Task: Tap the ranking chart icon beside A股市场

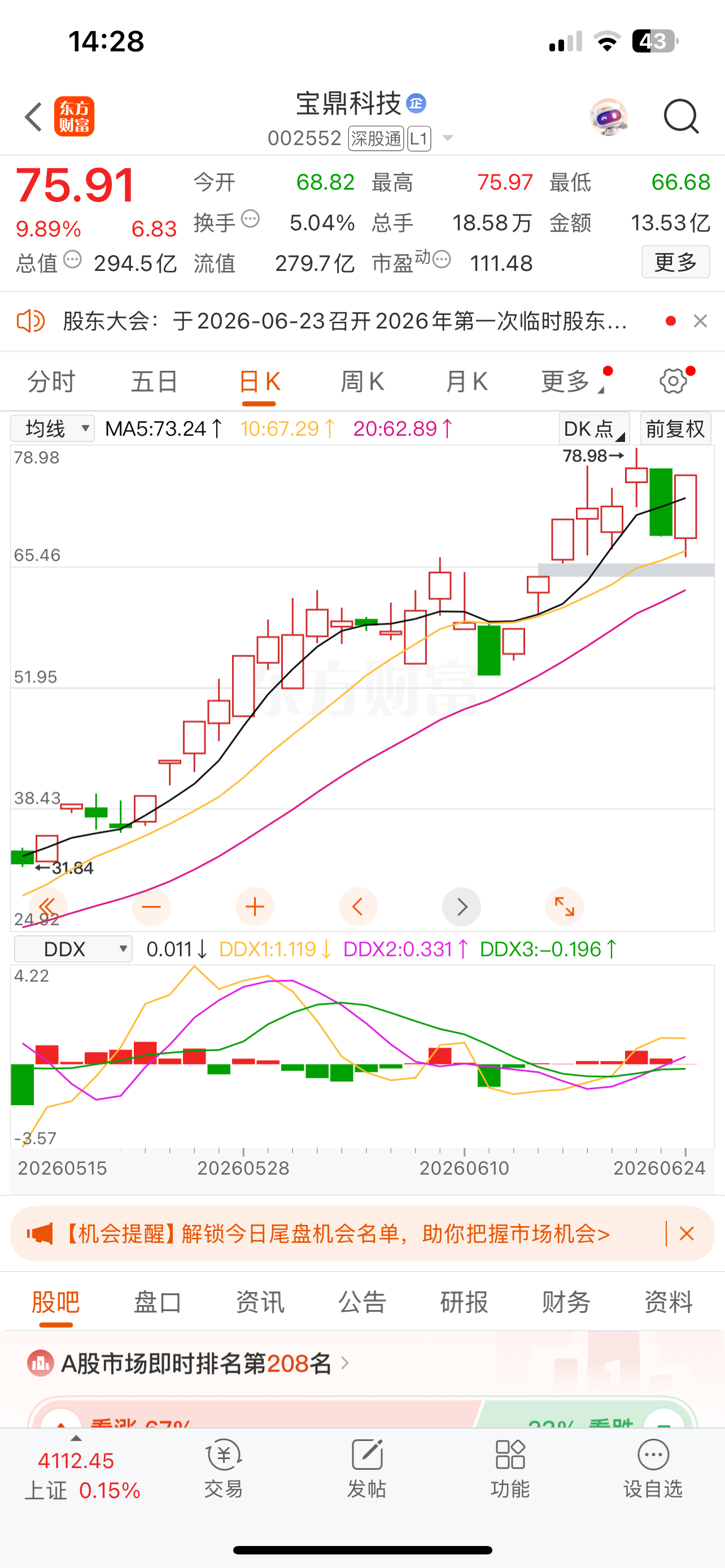Action: tap(41, 1364)
